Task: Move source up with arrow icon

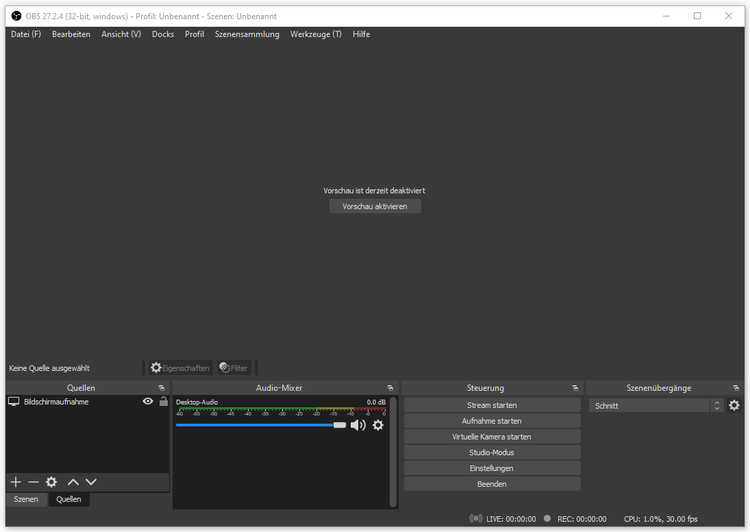Action: point(73,482)
